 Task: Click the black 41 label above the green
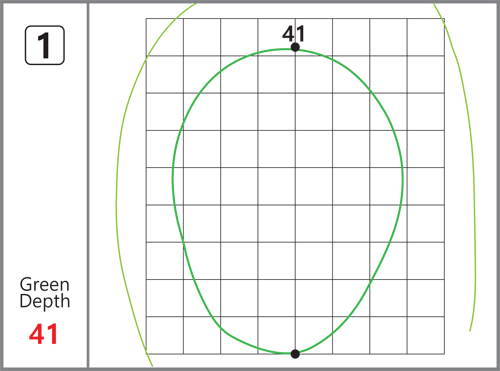point(294,34)
